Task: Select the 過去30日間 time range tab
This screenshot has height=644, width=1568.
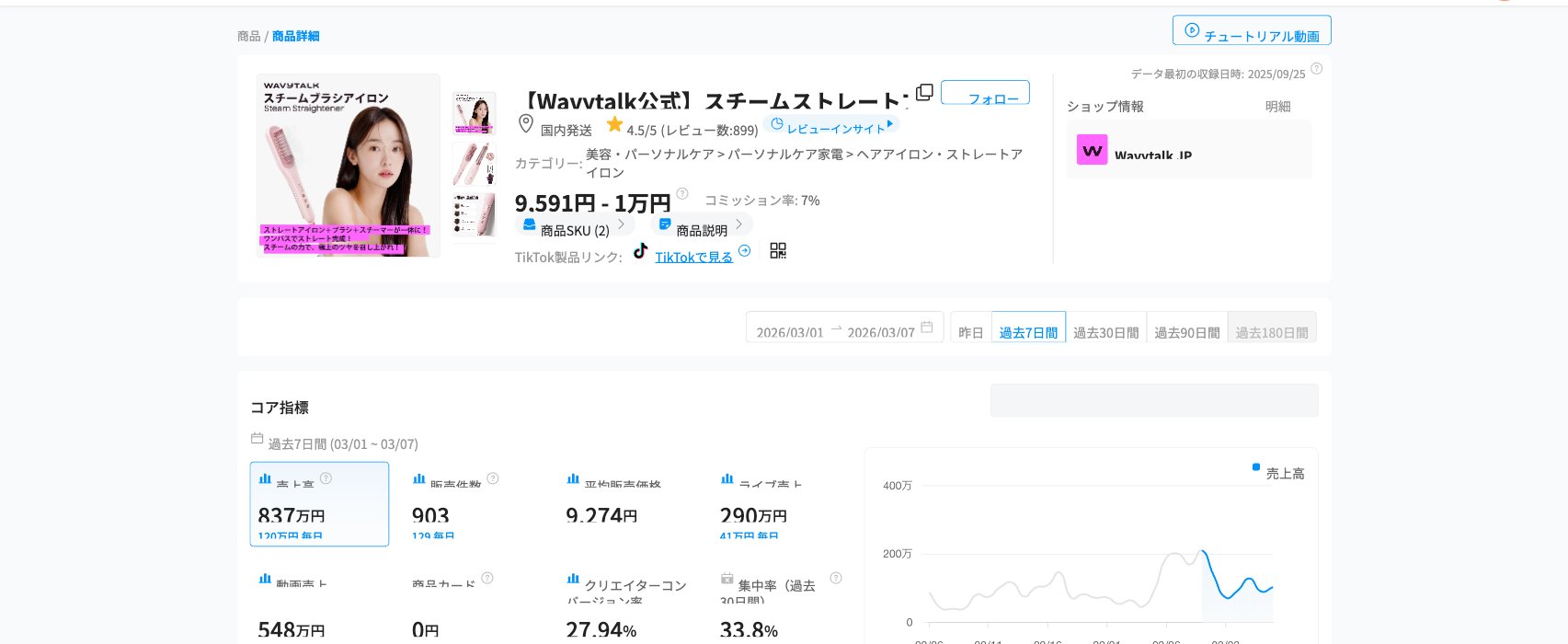Action: pos(1105,328)
